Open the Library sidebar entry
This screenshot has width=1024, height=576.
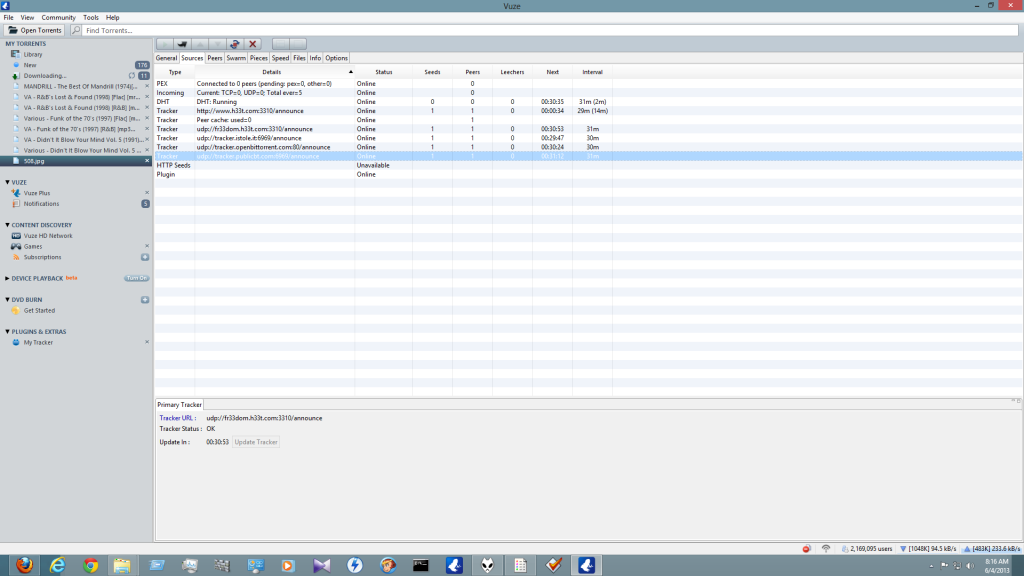[x=33, y=54]
